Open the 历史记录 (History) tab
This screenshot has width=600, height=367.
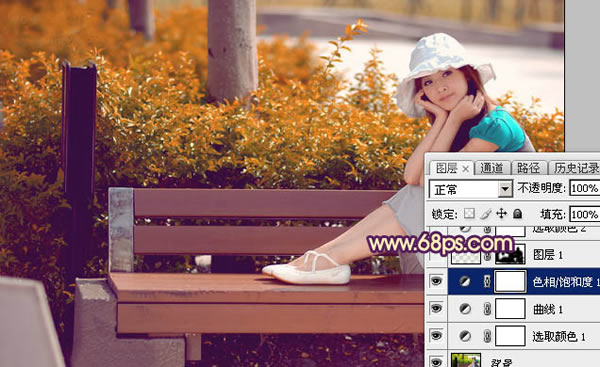576,168
